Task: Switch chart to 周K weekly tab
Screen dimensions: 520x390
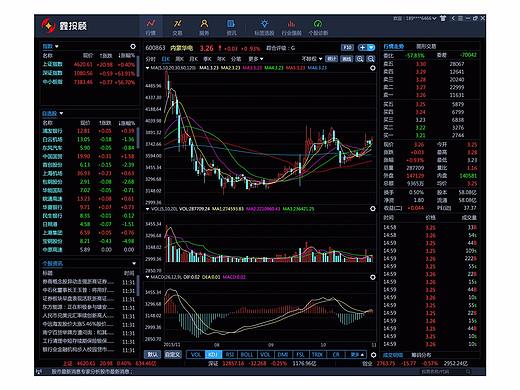Action: (179, 59)
